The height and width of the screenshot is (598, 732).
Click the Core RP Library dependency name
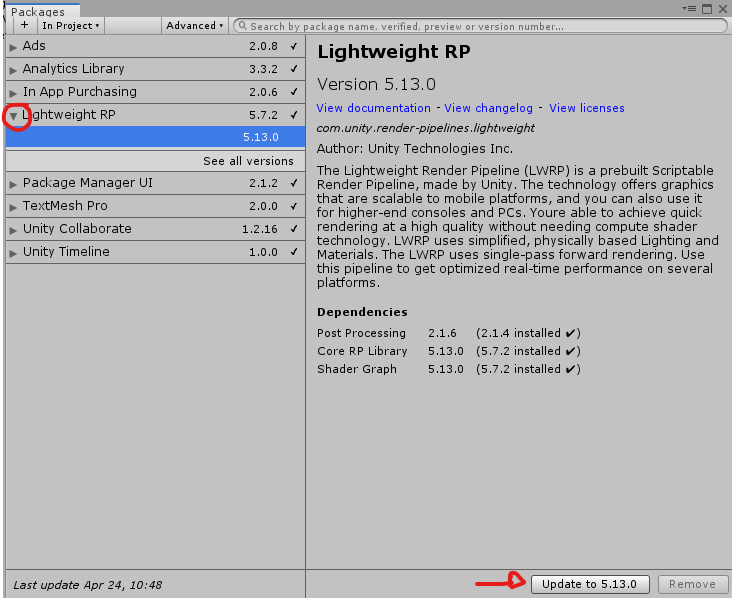362,351
